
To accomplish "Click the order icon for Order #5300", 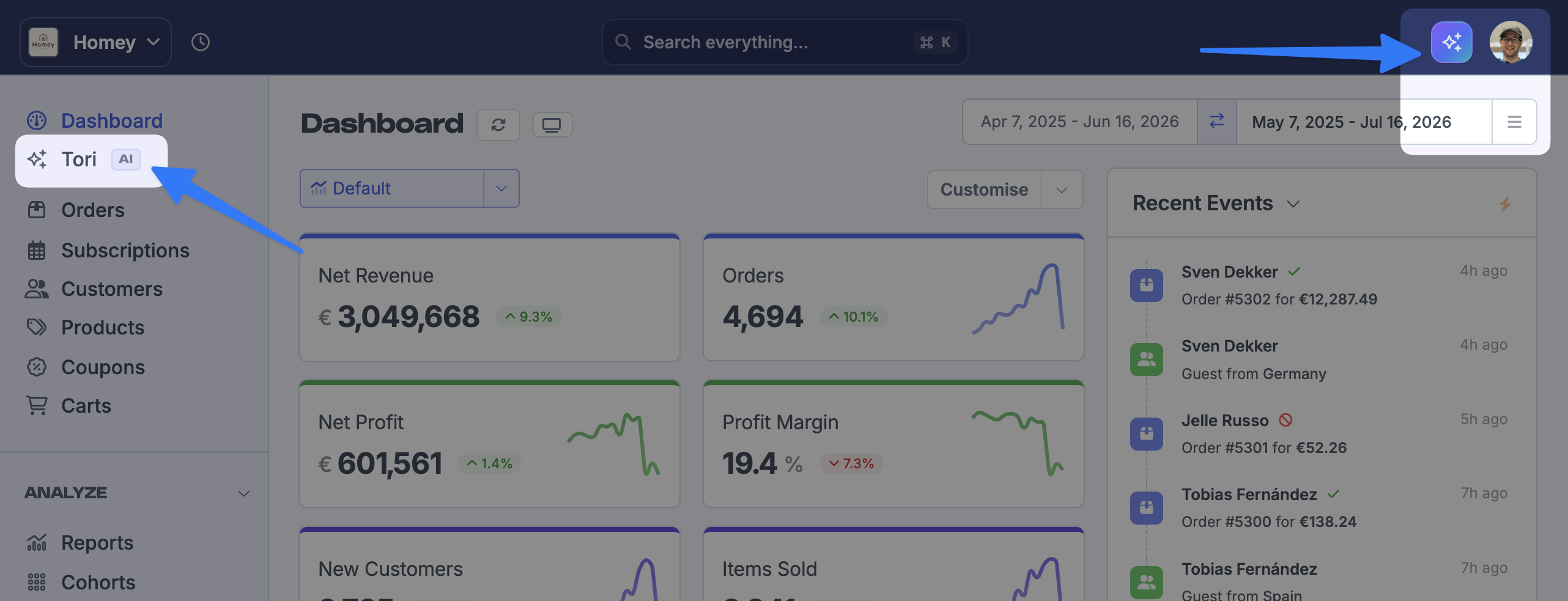I will (1147, 508).
